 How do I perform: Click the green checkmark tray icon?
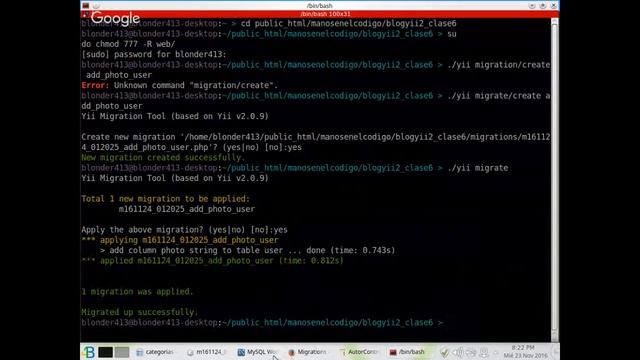coord(444,352)
